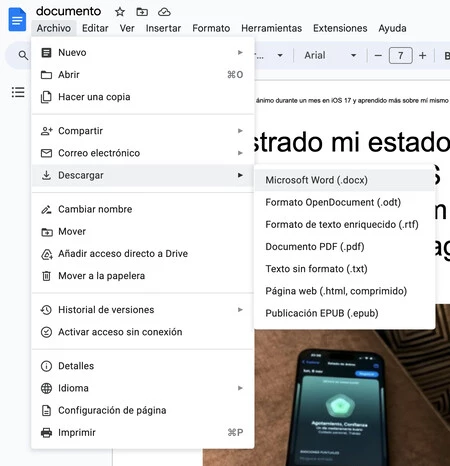Select Hacer una copia menu entry
This screenshot has width=450, height=466.
(x=143, y=97)
